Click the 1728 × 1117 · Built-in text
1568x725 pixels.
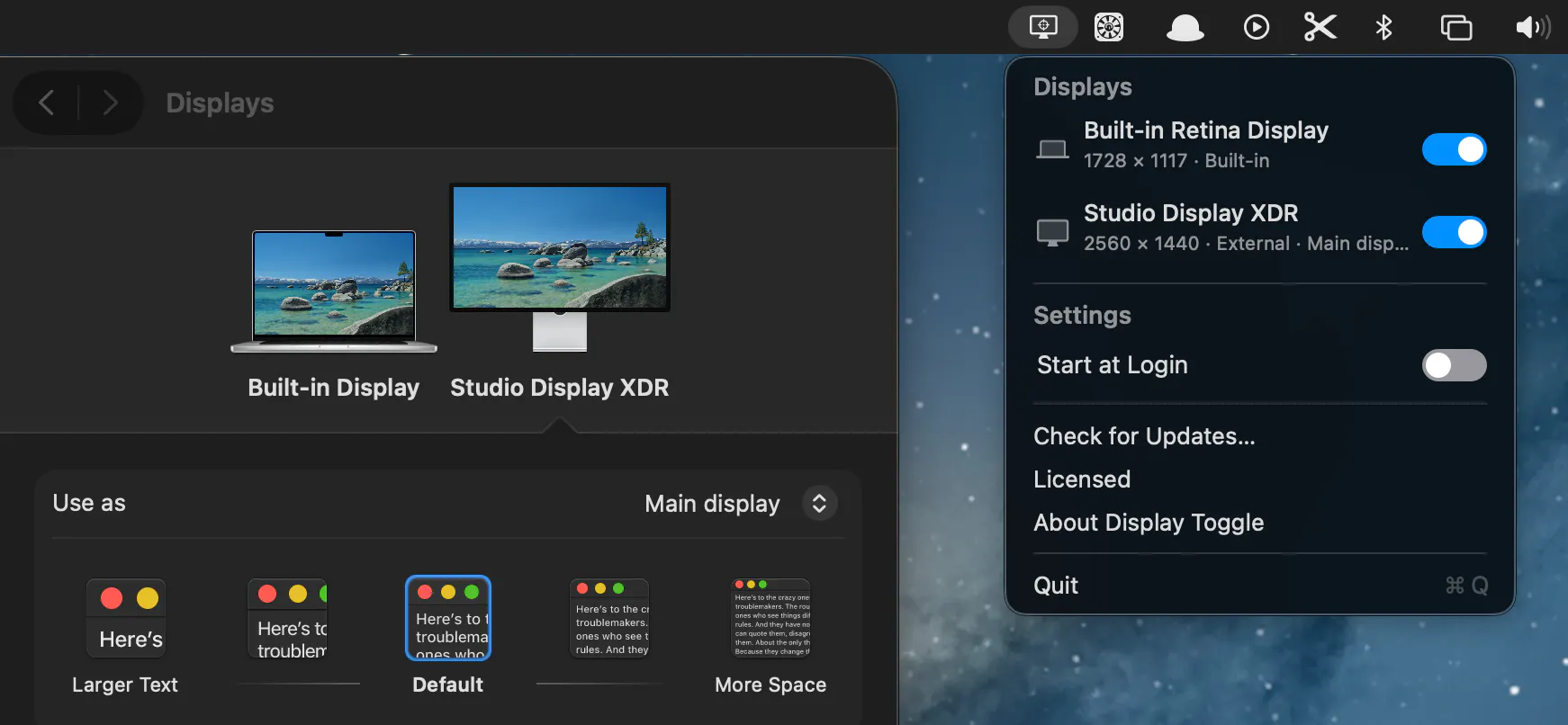click(1176, 161)
